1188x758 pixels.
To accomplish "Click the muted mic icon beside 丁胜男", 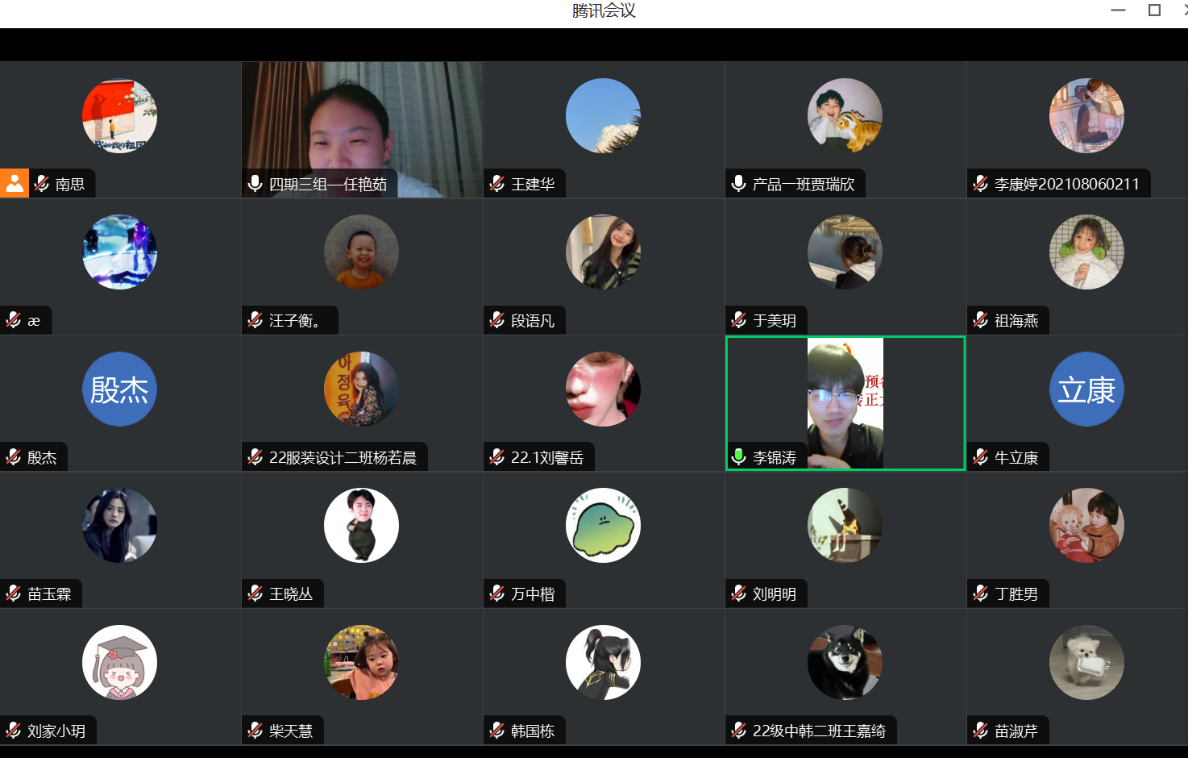I will [981, 594].
